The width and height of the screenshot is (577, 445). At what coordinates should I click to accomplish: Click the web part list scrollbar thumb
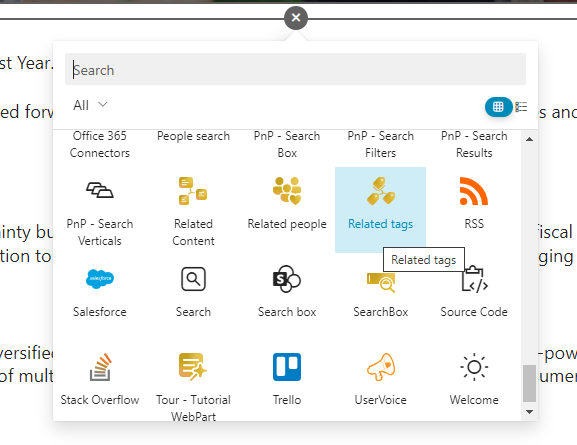pyautogui.click(x=530, y=383)
